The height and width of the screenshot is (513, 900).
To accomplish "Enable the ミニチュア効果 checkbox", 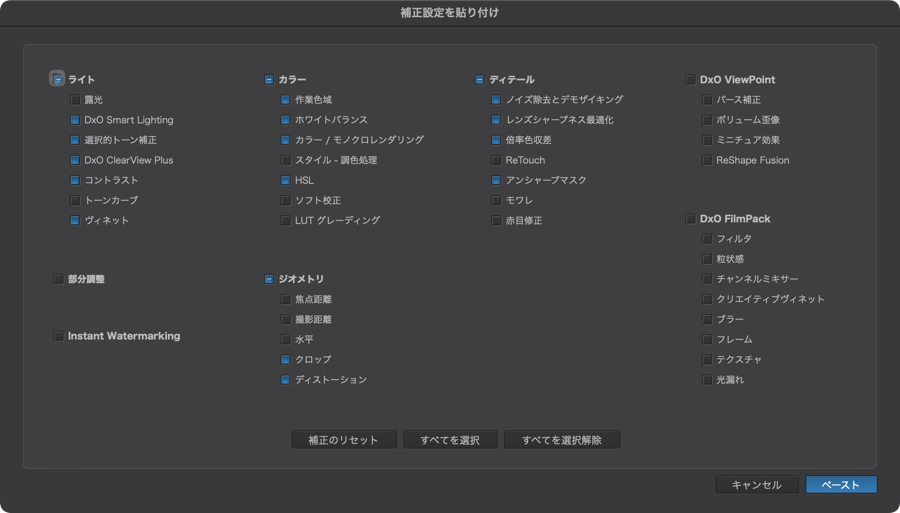I will (707, 140).
